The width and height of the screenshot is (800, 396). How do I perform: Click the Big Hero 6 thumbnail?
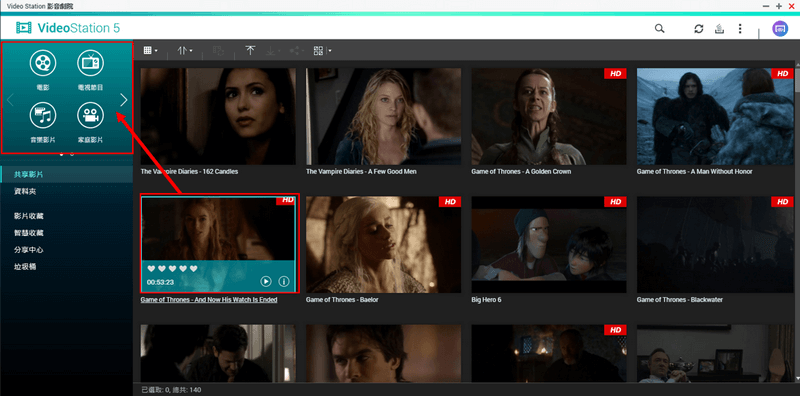pyautogui.click(x=548, y=244)
